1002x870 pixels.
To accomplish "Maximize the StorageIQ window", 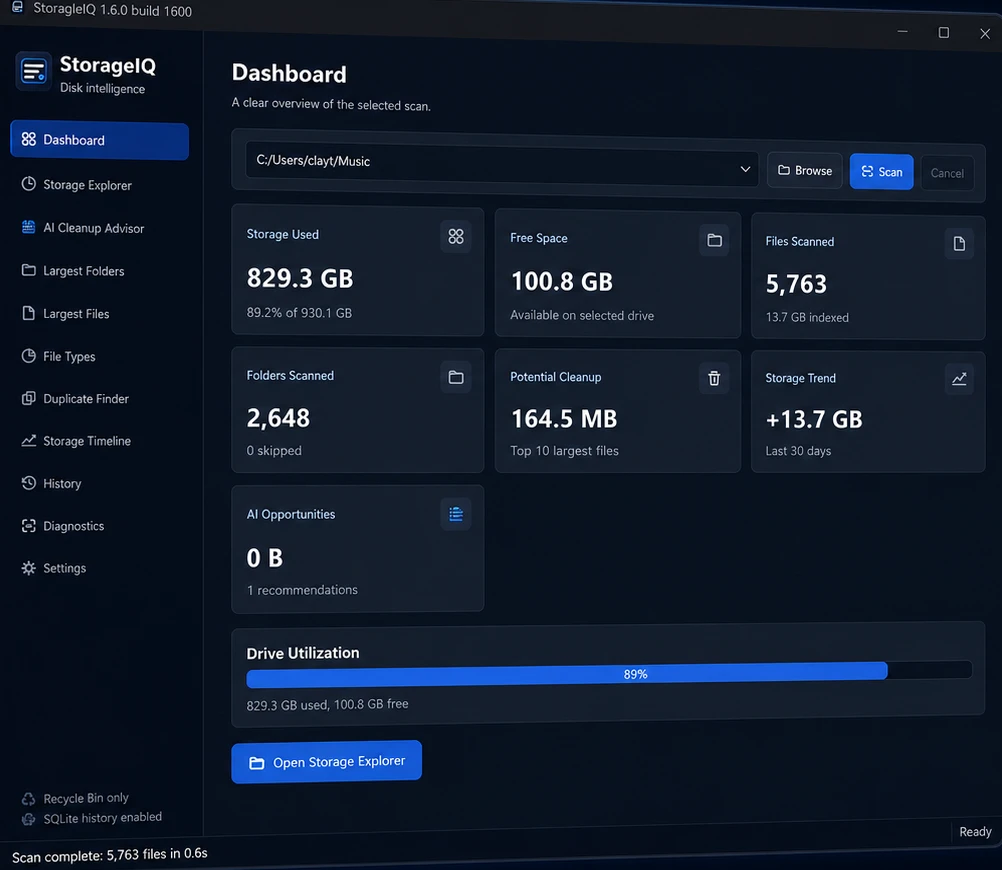I will [943, 33].
